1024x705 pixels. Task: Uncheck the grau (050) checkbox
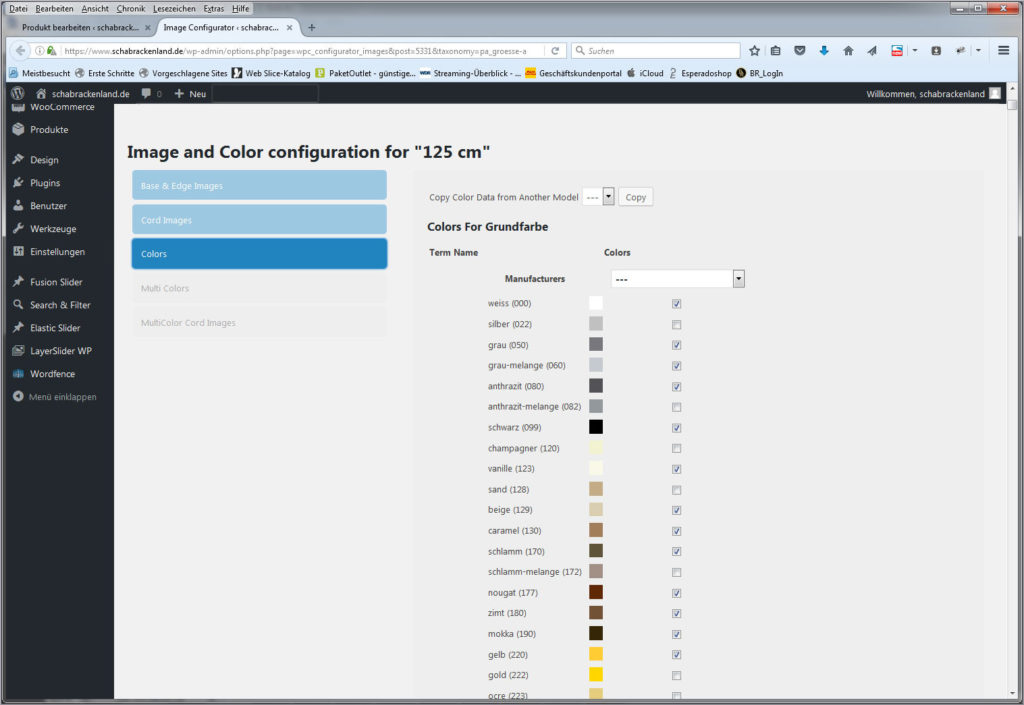point(677,345)
